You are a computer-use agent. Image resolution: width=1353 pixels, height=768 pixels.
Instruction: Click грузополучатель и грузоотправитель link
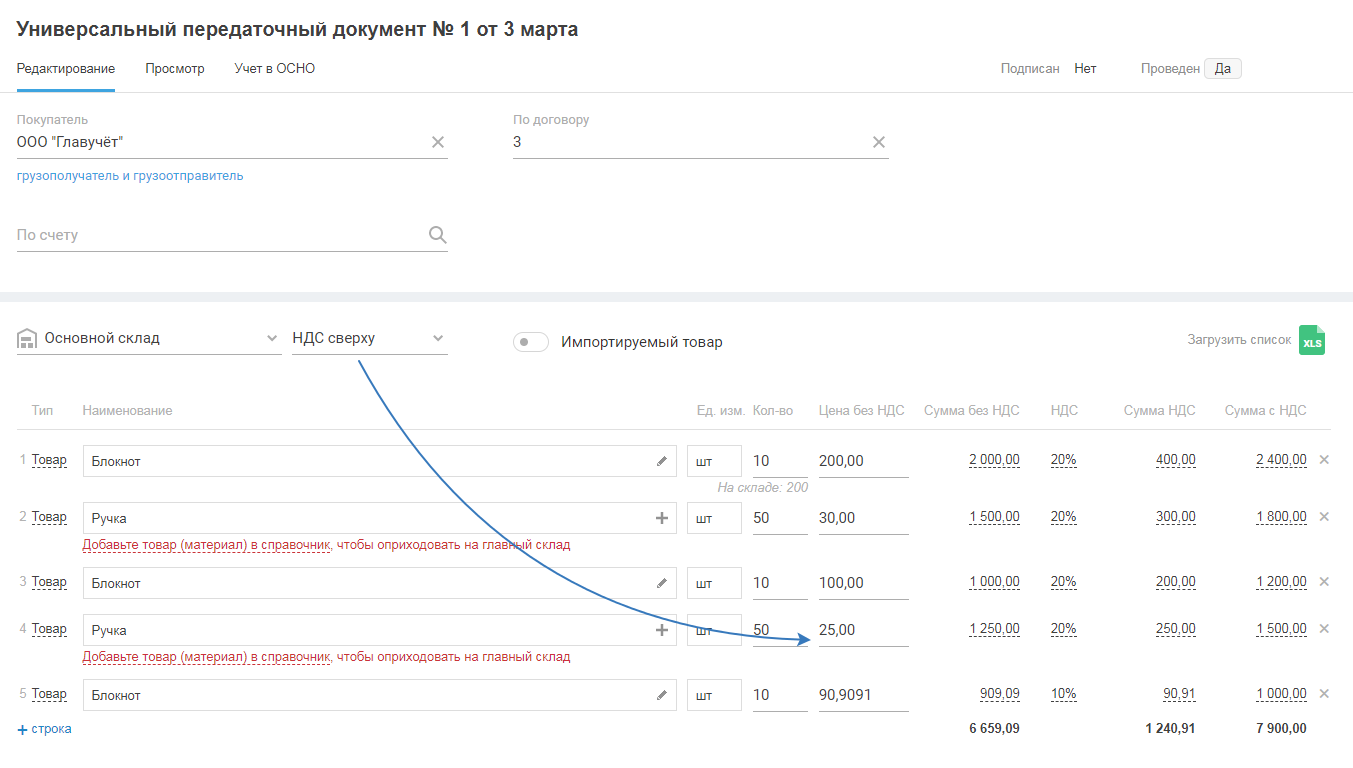(x=130, y=176)
